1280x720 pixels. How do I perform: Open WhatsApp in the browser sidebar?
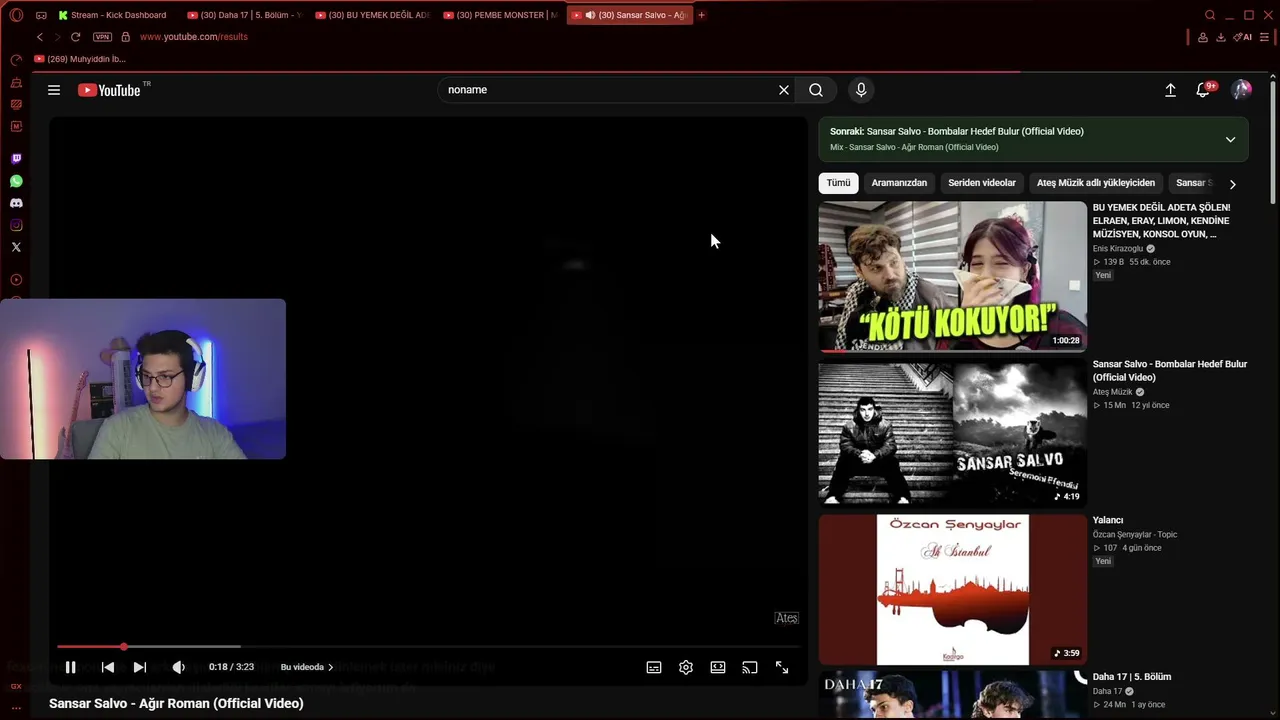pyautogui.click(x=16, y=181)
